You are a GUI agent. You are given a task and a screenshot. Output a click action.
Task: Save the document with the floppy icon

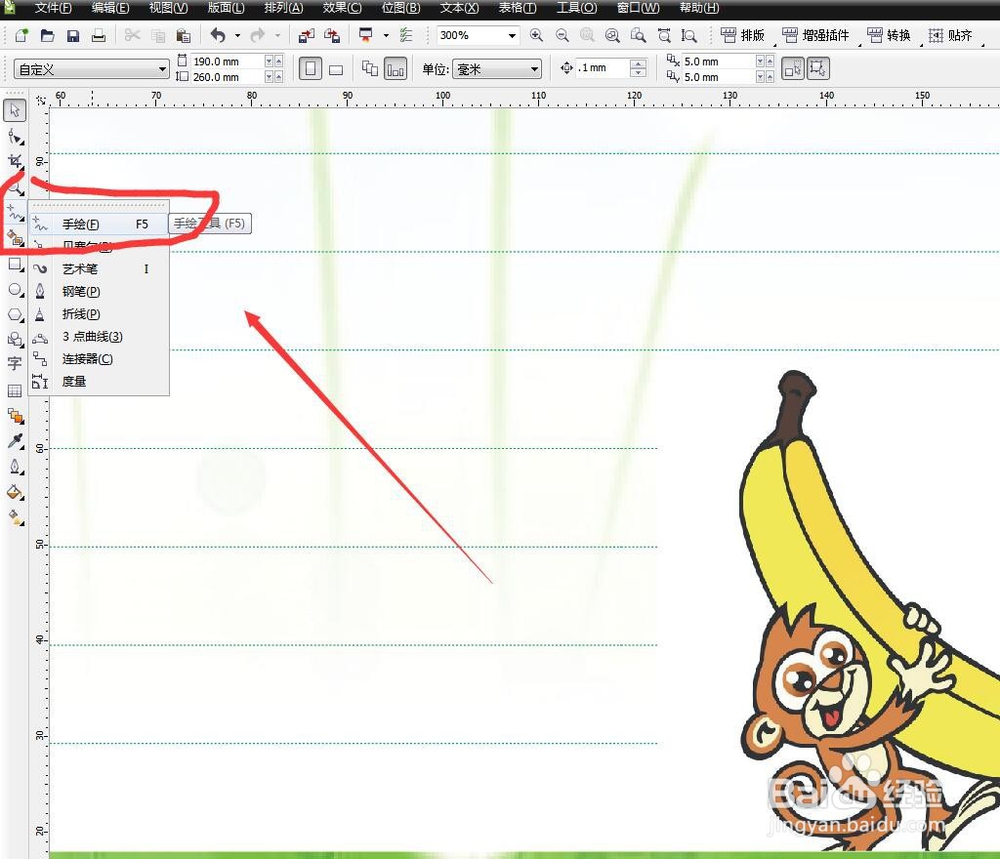[x=73, y=35]
